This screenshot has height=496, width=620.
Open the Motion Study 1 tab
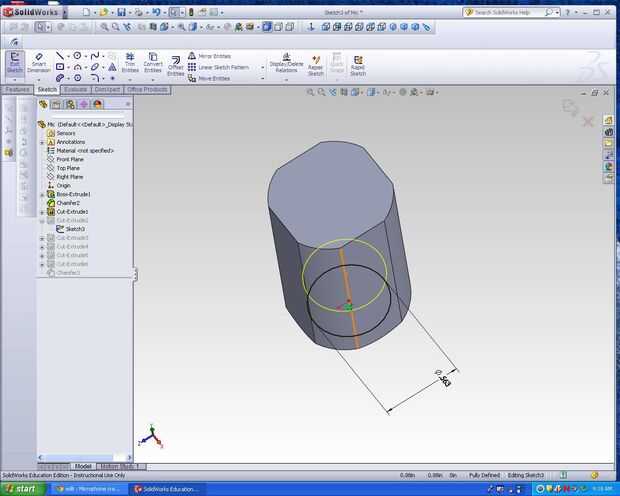[120, 466]
